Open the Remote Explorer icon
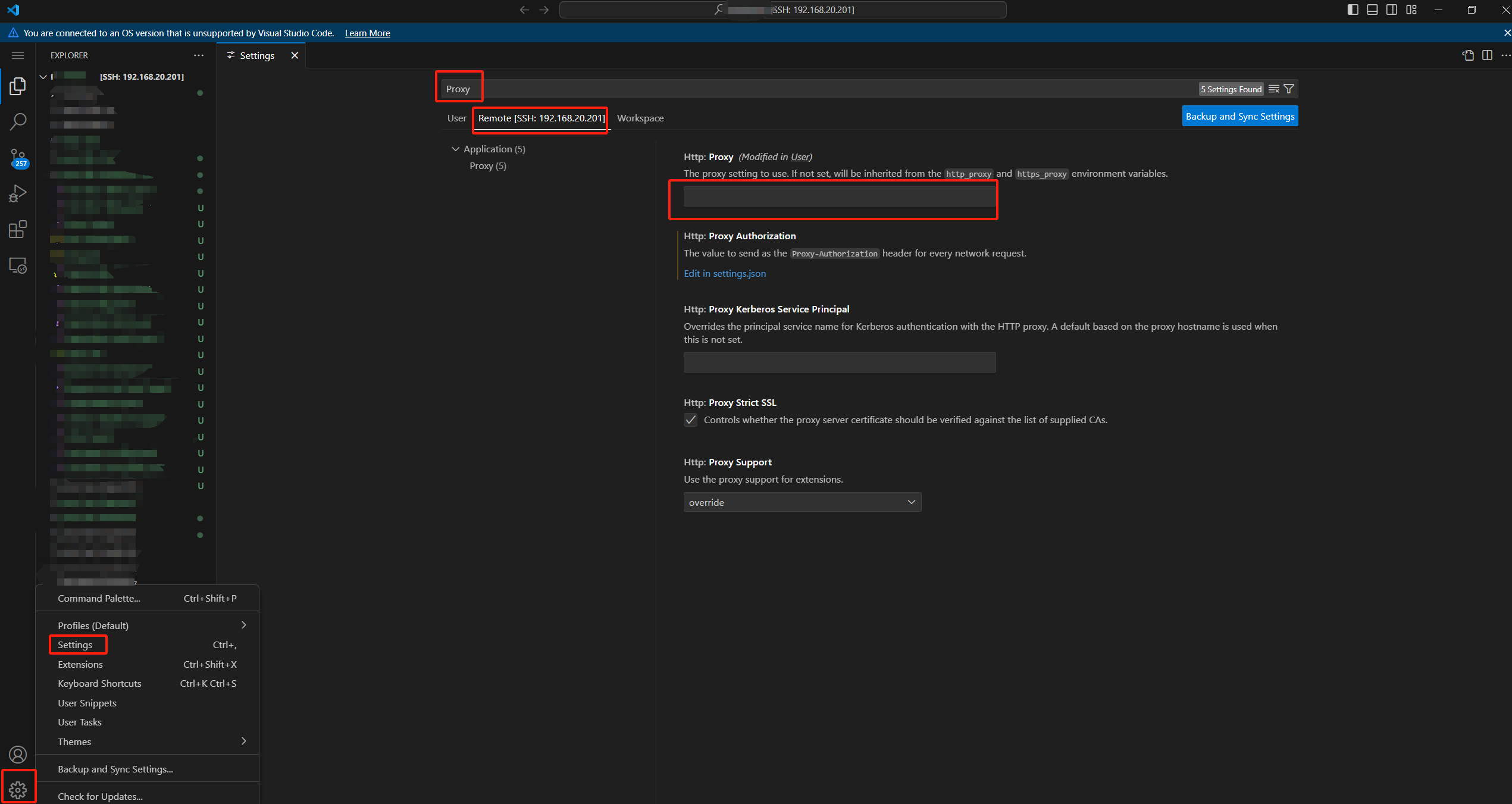 click(x=18, y=265)
